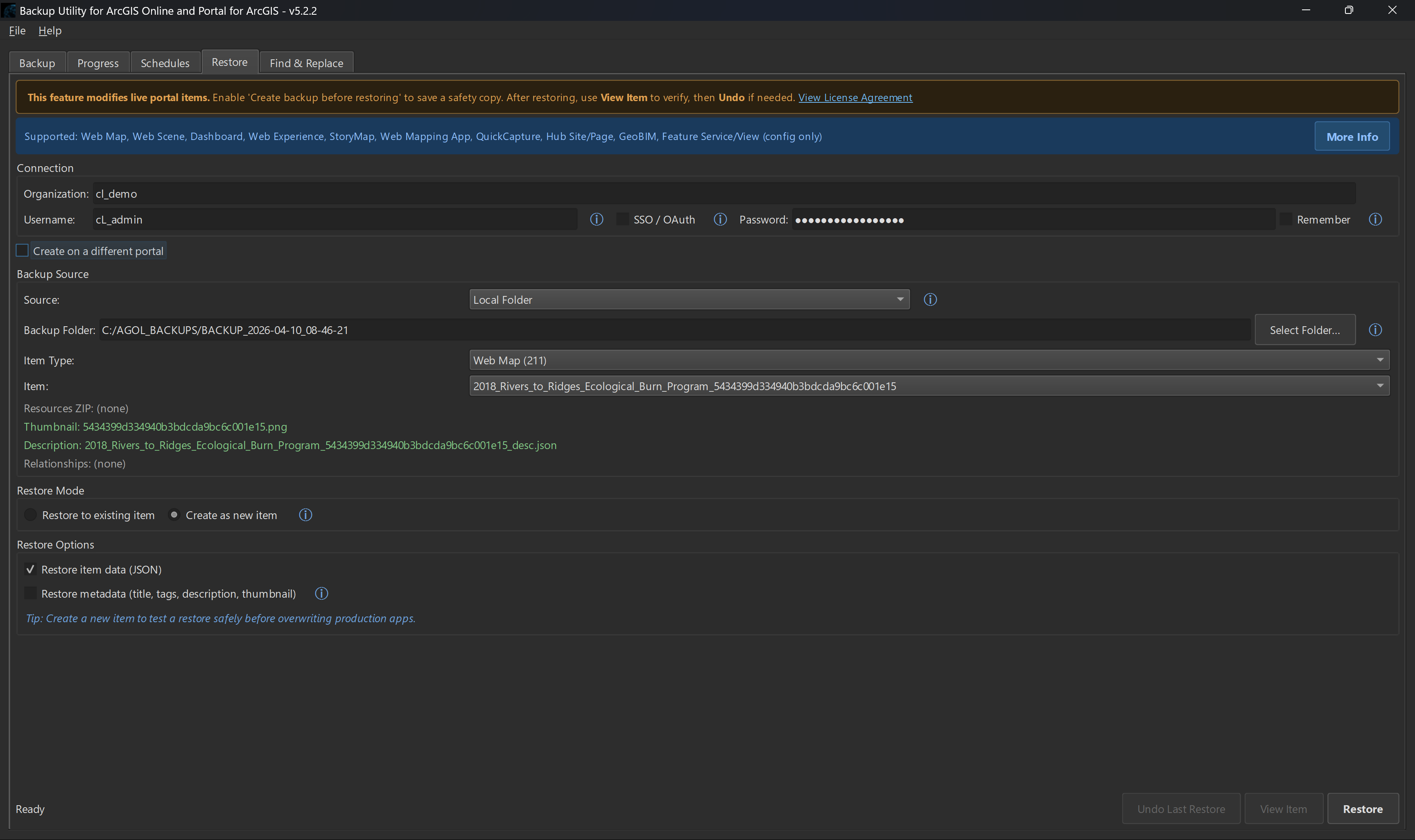The image size is (1415, 840).
Task: Click info icon next to Remember checkbox
Action: 1375,219
